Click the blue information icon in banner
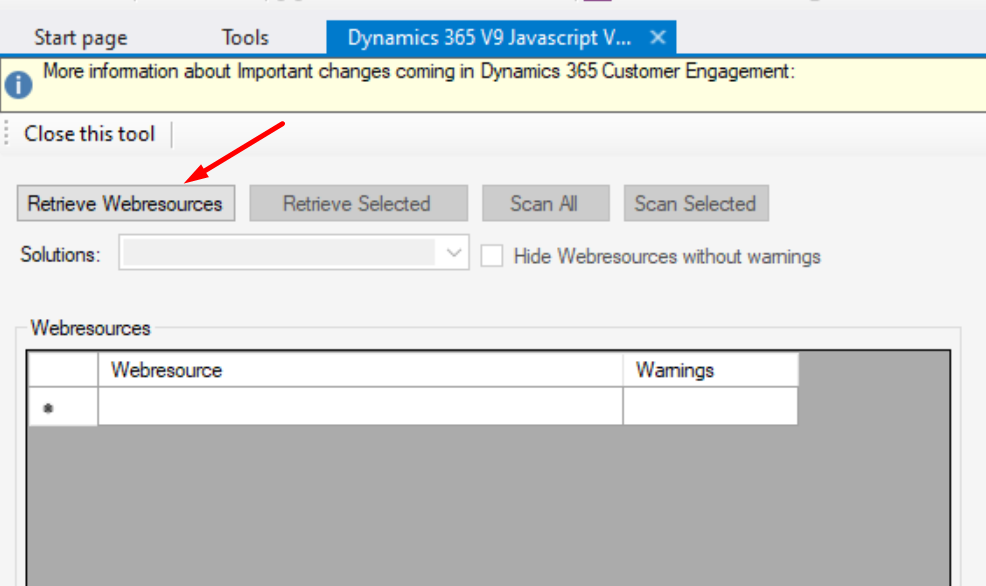The image size is (986, 586). tap(18, 85)
